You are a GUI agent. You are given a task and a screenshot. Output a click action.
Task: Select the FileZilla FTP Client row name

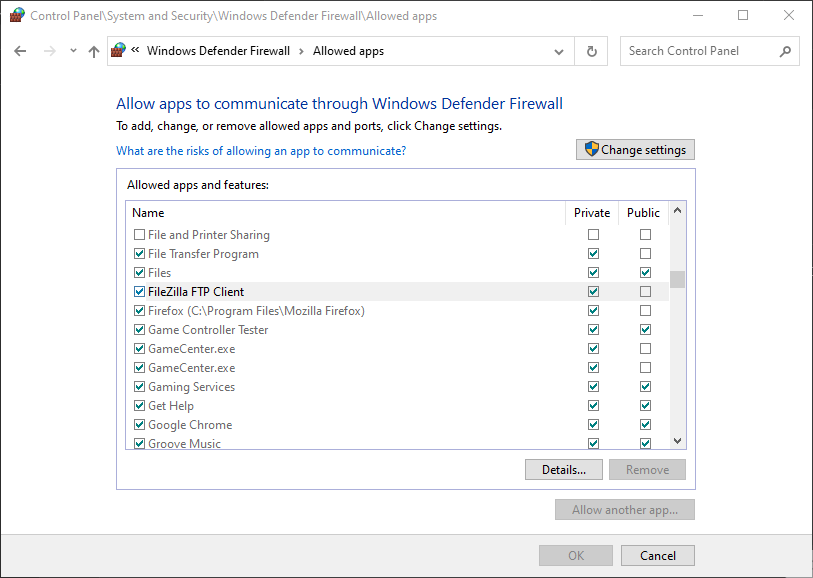[196, 292]
